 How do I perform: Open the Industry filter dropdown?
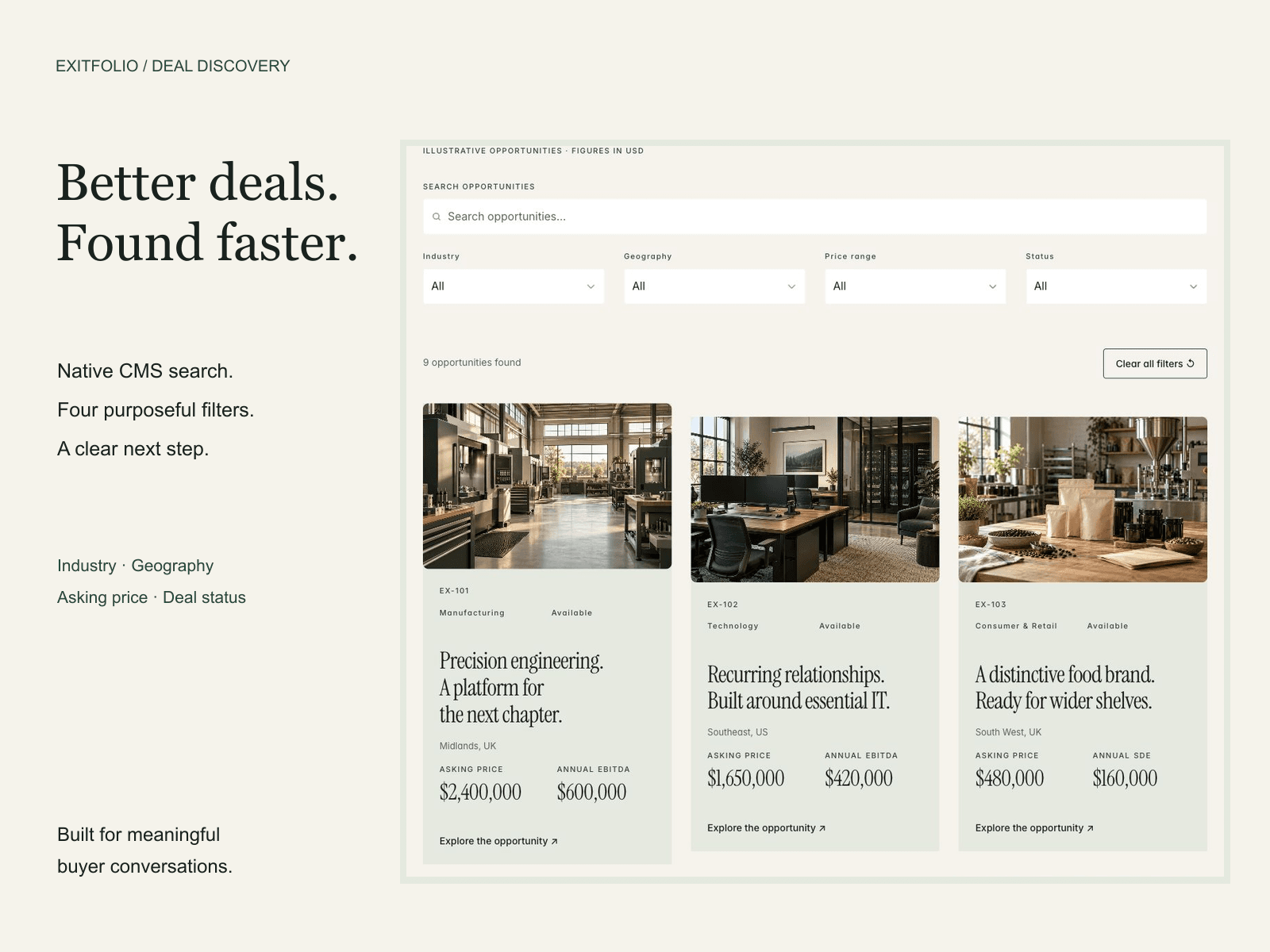point(513,286)
